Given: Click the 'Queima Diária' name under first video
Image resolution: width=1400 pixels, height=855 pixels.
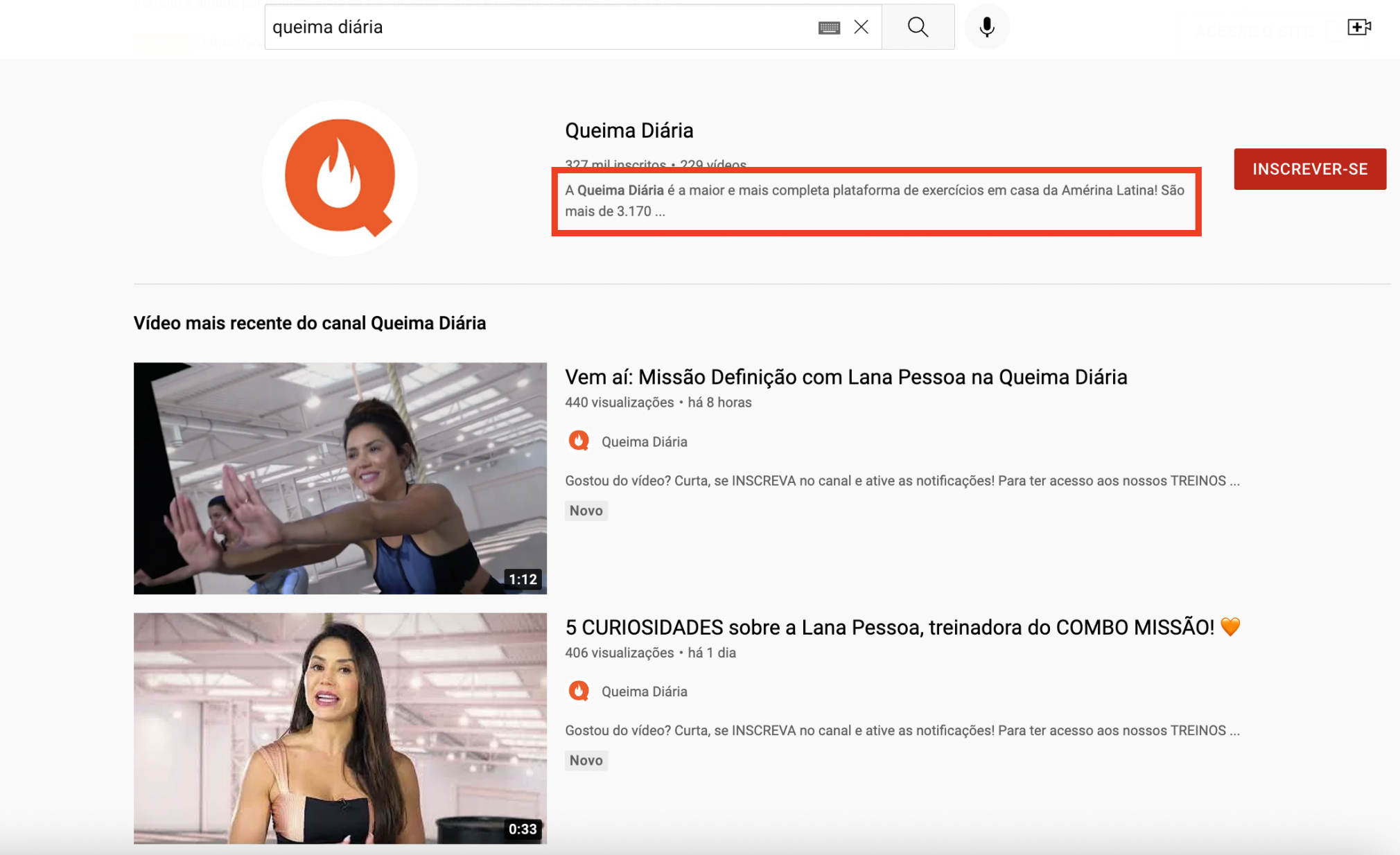Looking at the screenshot, I should 644,441.
